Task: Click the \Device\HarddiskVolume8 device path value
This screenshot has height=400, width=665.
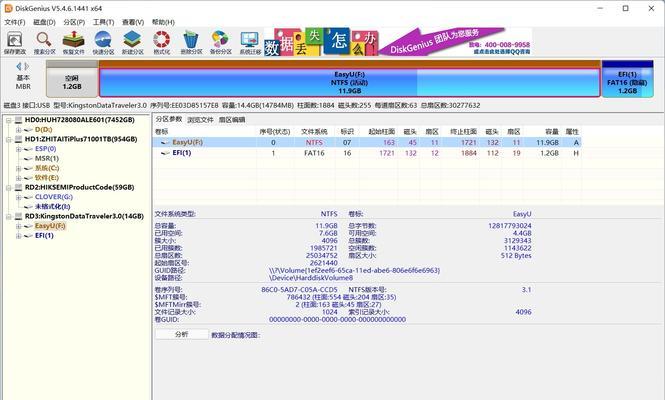Action: coord(311,278)
